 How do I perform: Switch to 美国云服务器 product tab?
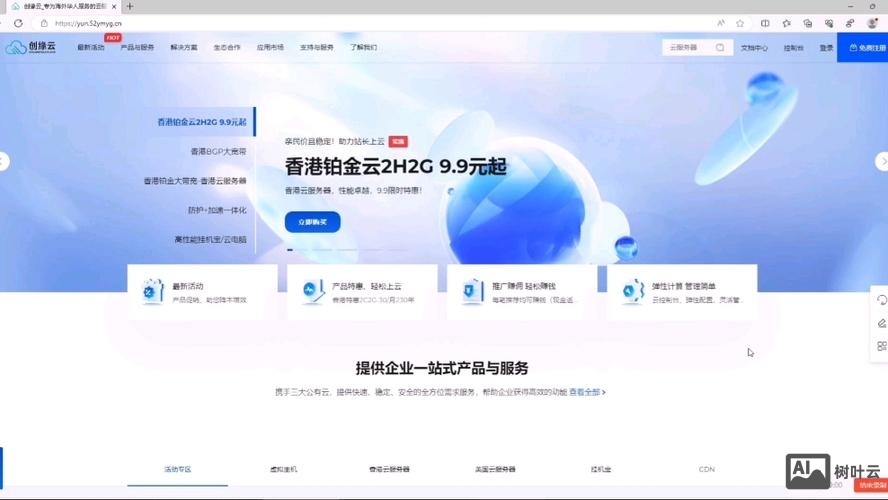point(495,469)
